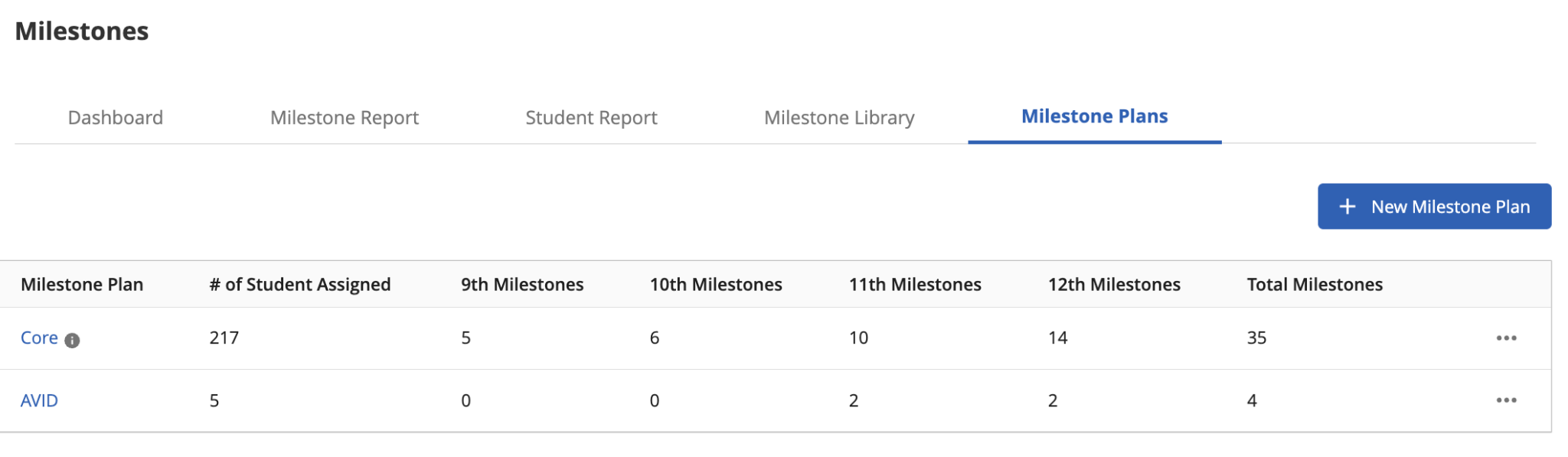Go to the Milestone Library tab
The height and width of the screenshot is (457, 1568).
click(839, 117)
